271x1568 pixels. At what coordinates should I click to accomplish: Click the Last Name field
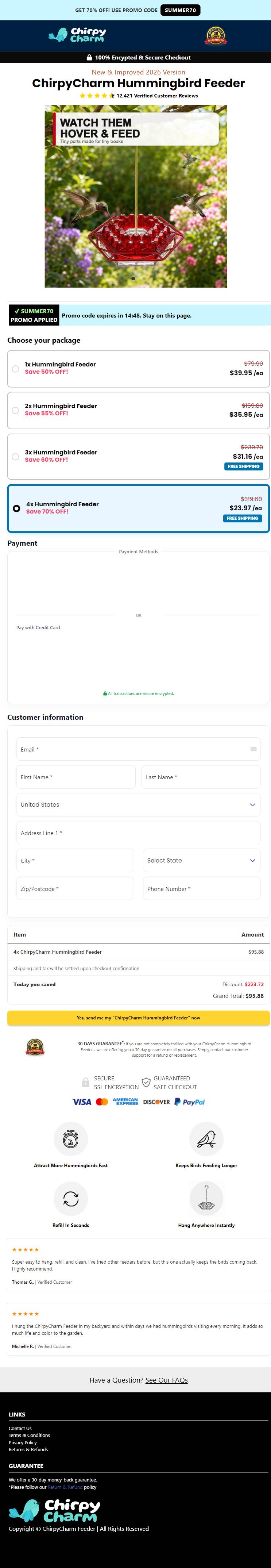(x=201, y=777)
